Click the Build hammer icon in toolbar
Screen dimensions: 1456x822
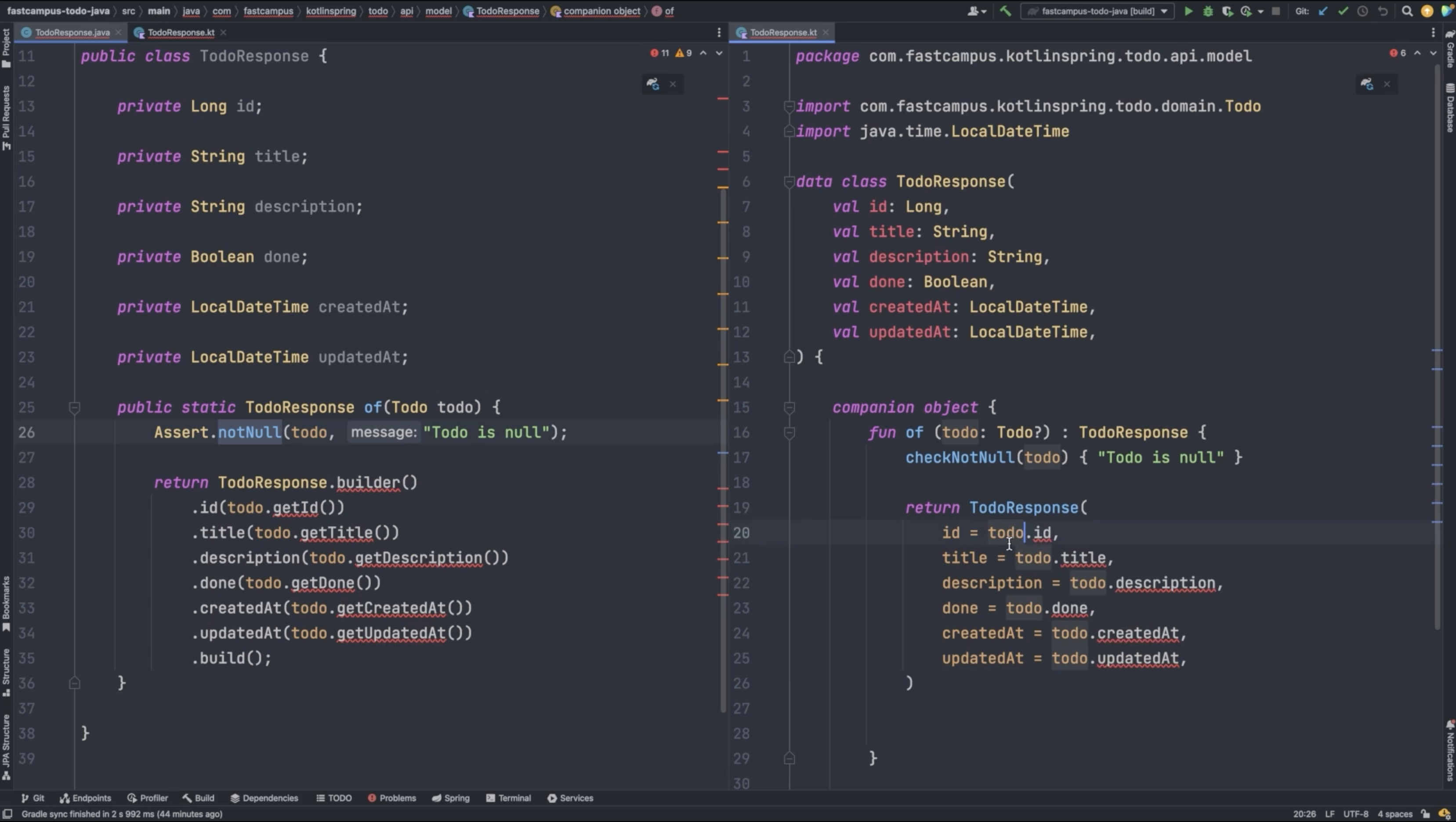(1005, 11)
